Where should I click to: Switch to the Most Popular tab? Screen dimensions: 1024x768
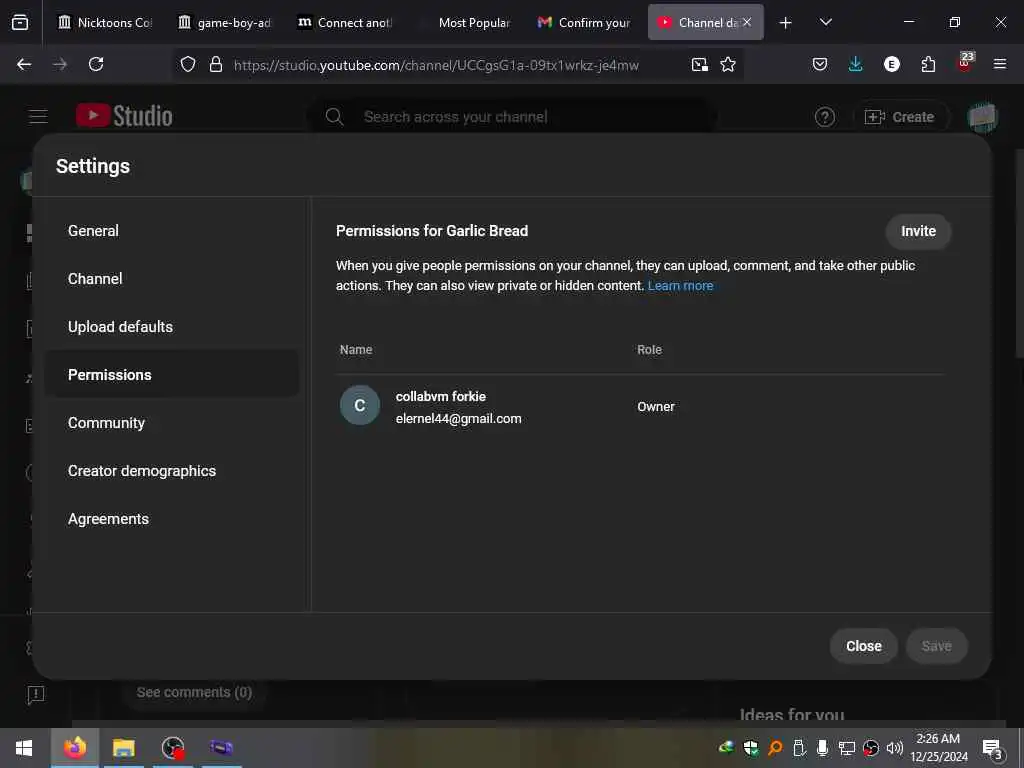(465, 22)
